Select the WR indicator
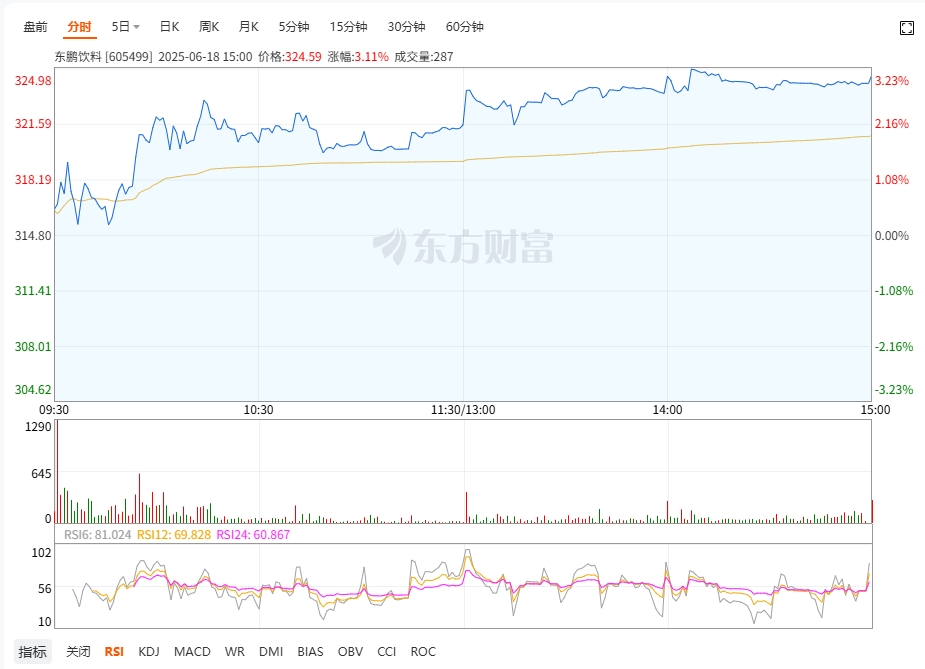This screenshot has height=669, width=925. click(234, 652)
